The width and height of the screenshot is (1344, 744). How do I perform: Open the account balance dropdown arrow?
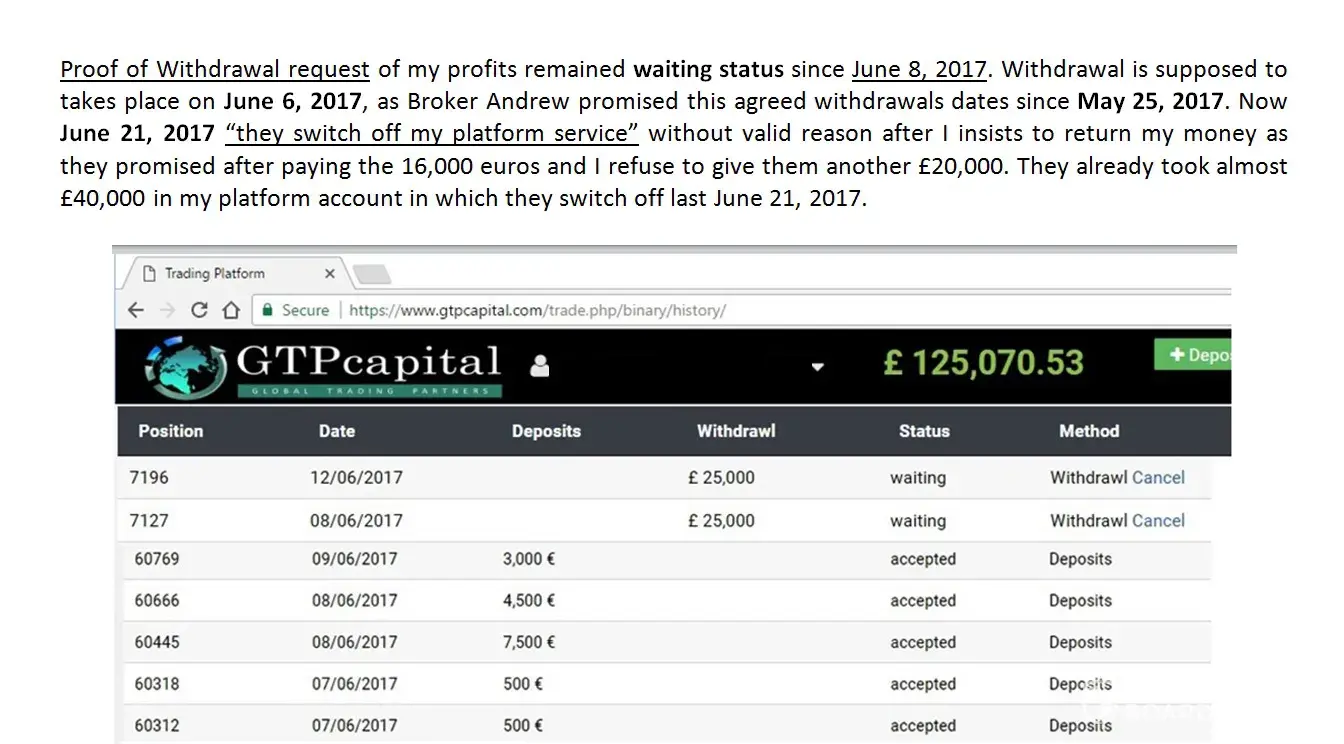point(817,367)
